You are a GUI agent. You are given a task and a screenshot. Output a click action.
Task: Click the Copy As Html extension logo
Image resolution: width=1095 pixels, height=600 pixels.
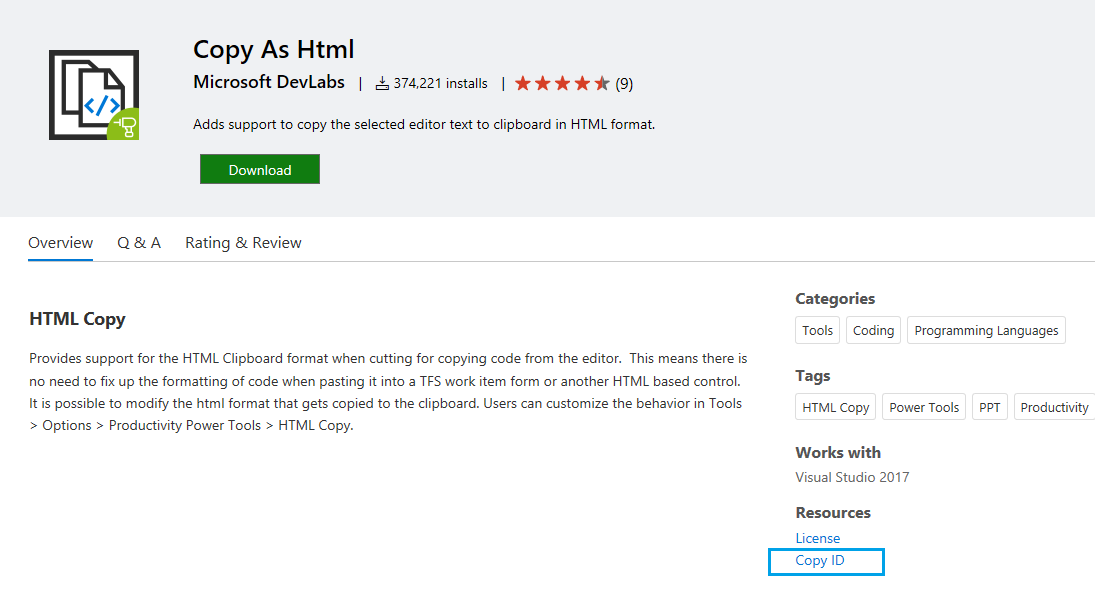pyautogui.click(x=94, y=94)
